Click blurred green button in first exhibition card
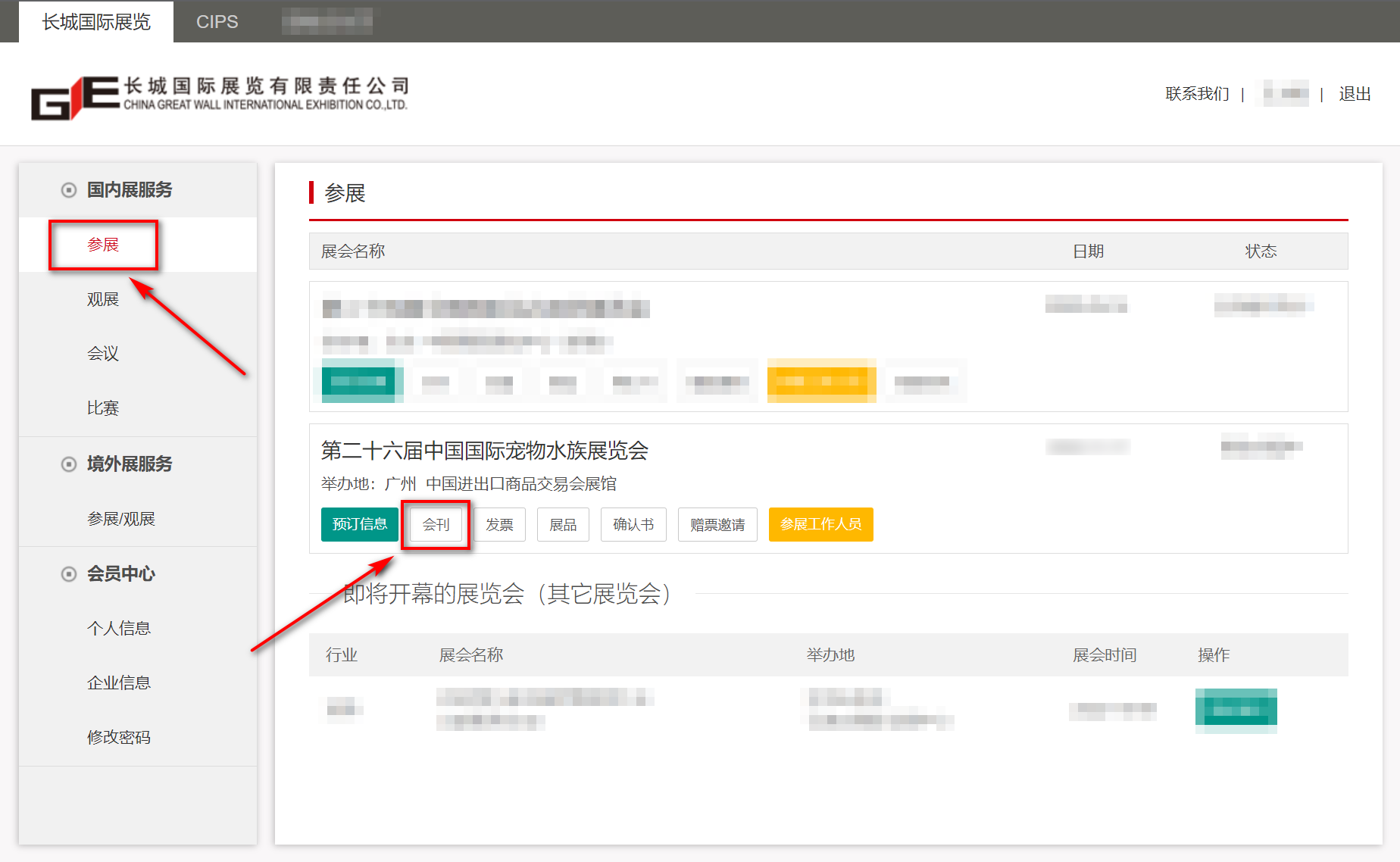This screenshot has width=1400, height=862. 358,381
